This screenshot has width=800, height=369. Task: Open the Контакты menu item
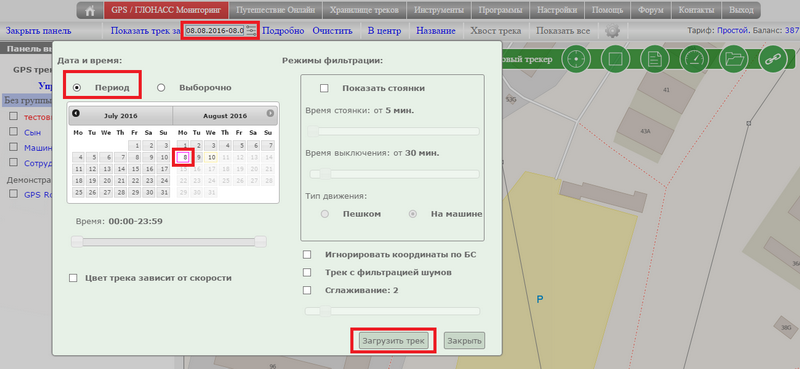696,10
